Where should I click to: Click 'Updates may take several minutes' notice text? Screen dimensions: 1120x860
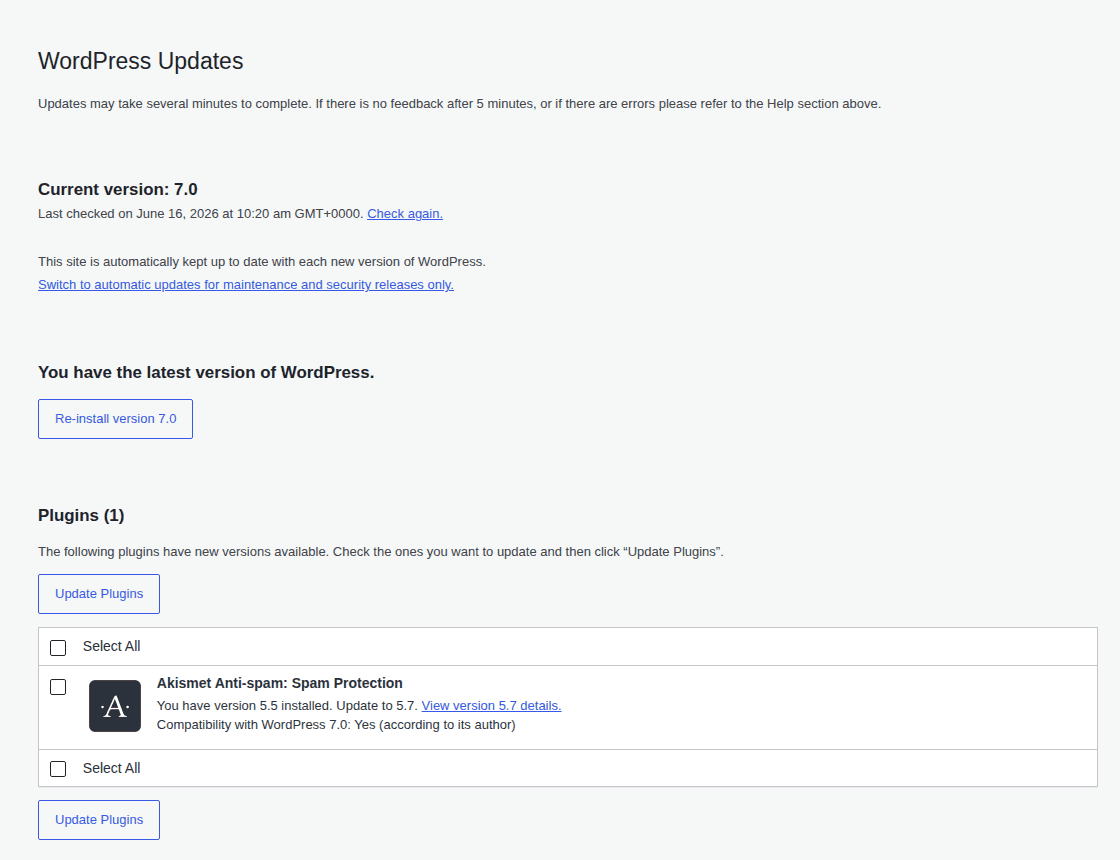coord(459,104)
